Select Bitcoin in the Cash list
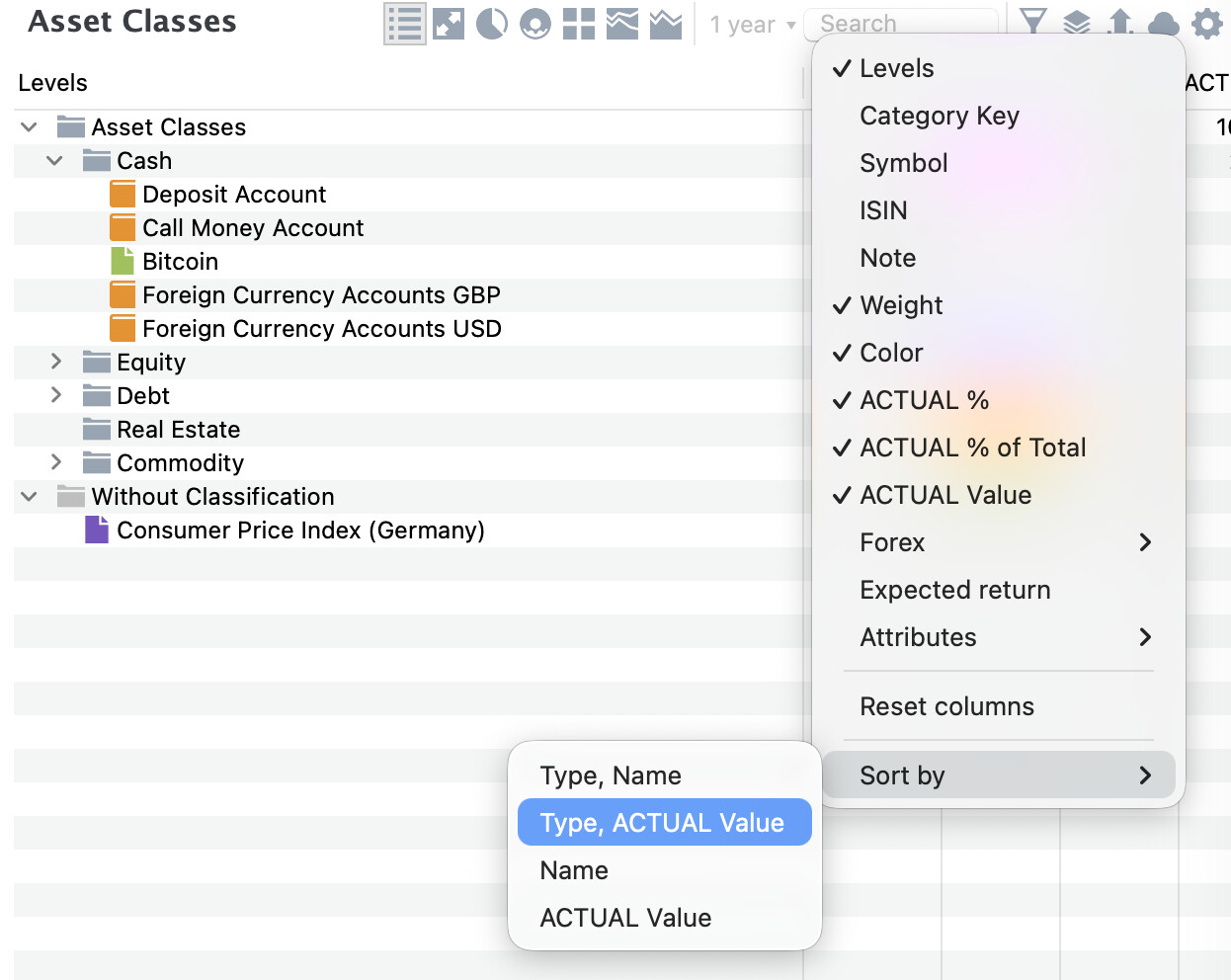 point(180,262)
